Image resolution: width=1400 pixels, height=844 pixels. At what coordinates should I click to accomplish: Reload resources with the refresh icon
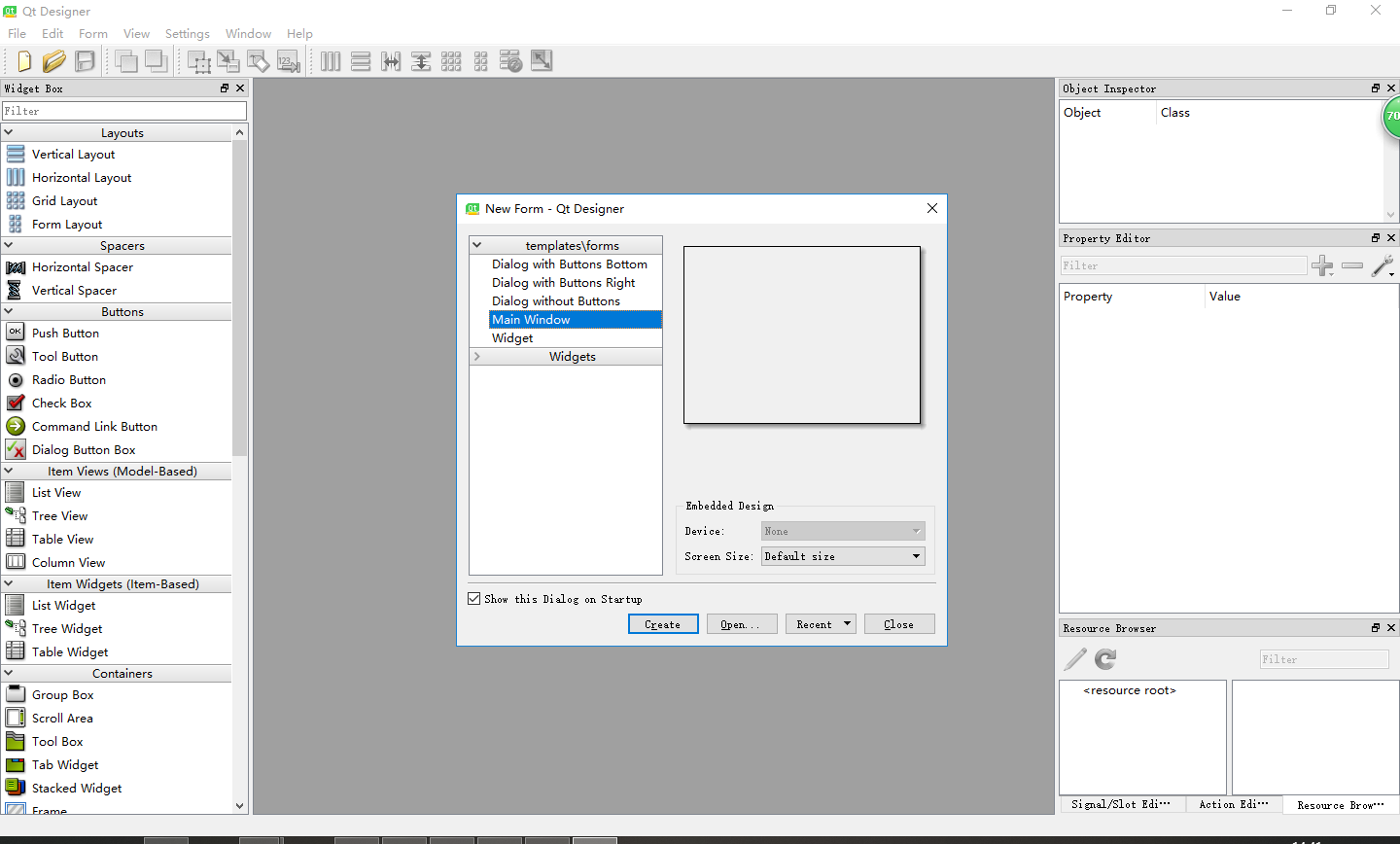pos(1104,659)
